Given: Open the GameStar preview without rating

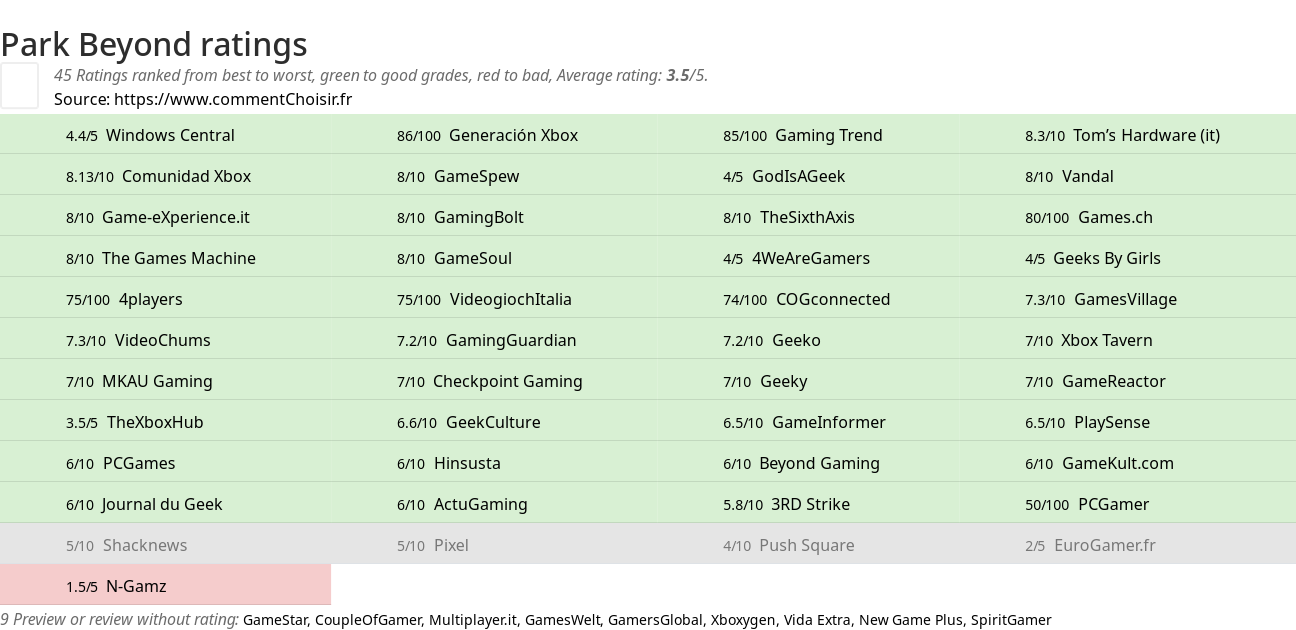Looking at the screenshot, I should (275, 620).
